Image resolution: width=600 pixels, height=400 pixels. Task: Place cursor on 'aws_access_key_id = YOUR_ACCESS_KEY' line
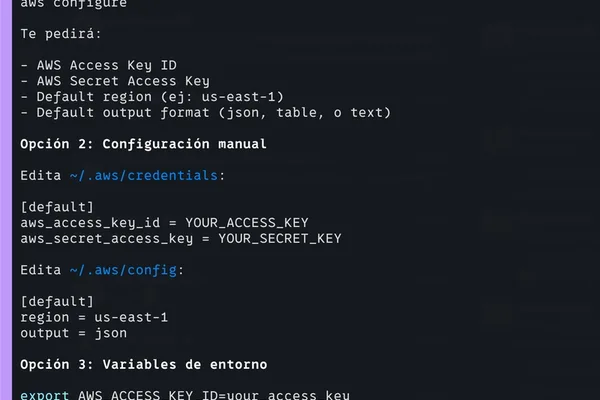[x=164, y=223]
